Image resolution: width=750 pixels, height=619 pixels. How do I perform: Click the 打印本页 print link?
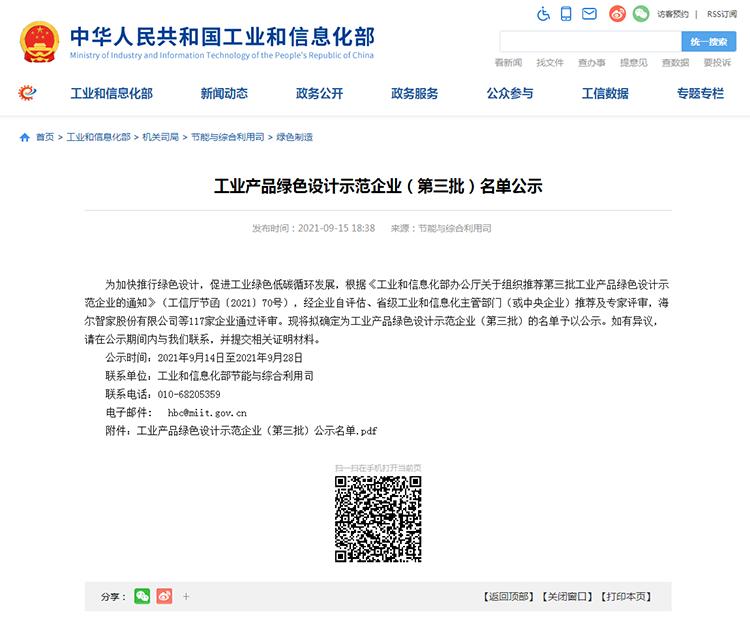(626, 597)
